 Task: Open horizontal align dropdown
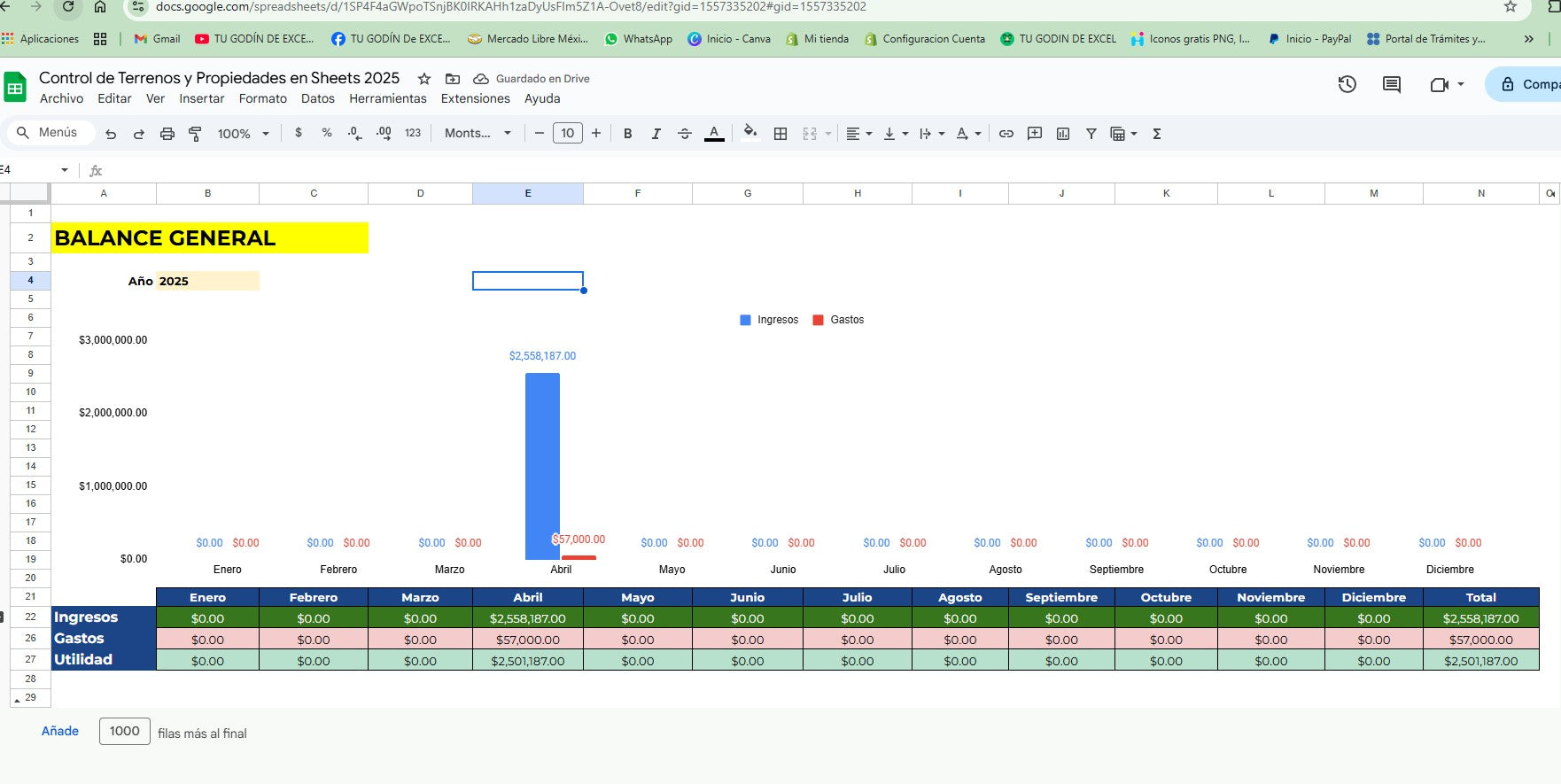tap(858, 134)
